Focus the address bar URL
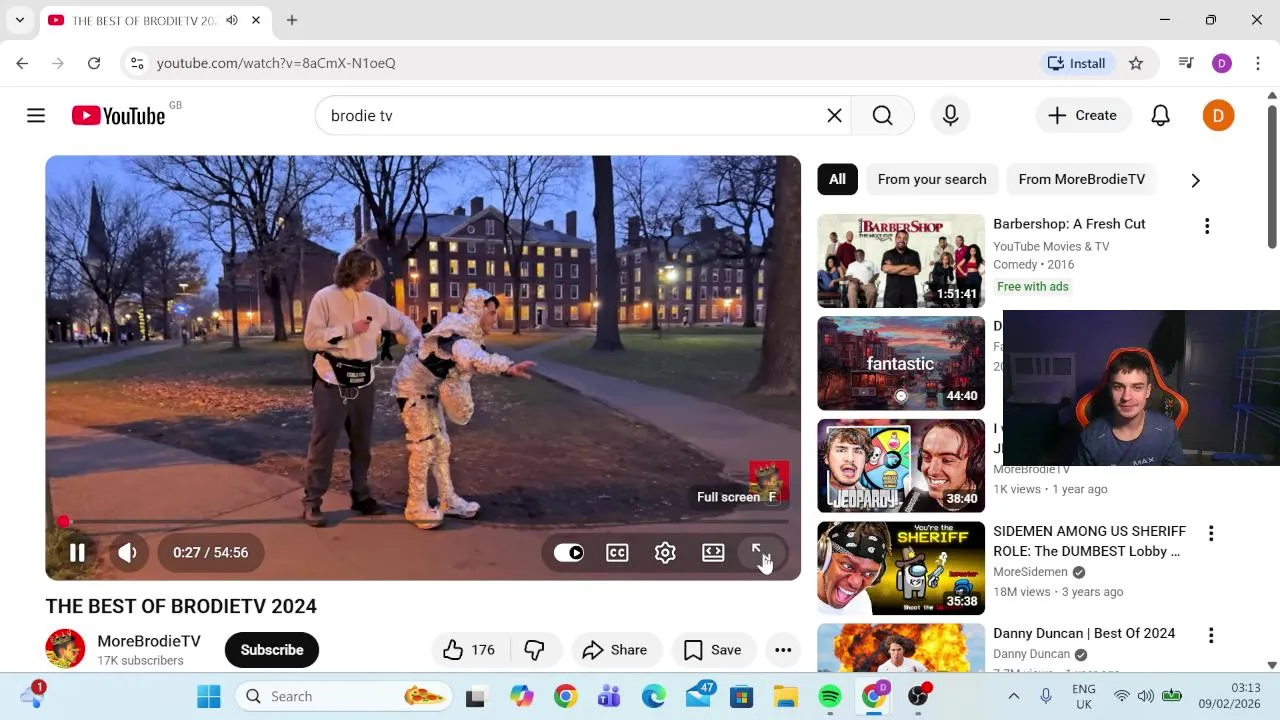The image size is (1280, 720). [x=276, y=63]
